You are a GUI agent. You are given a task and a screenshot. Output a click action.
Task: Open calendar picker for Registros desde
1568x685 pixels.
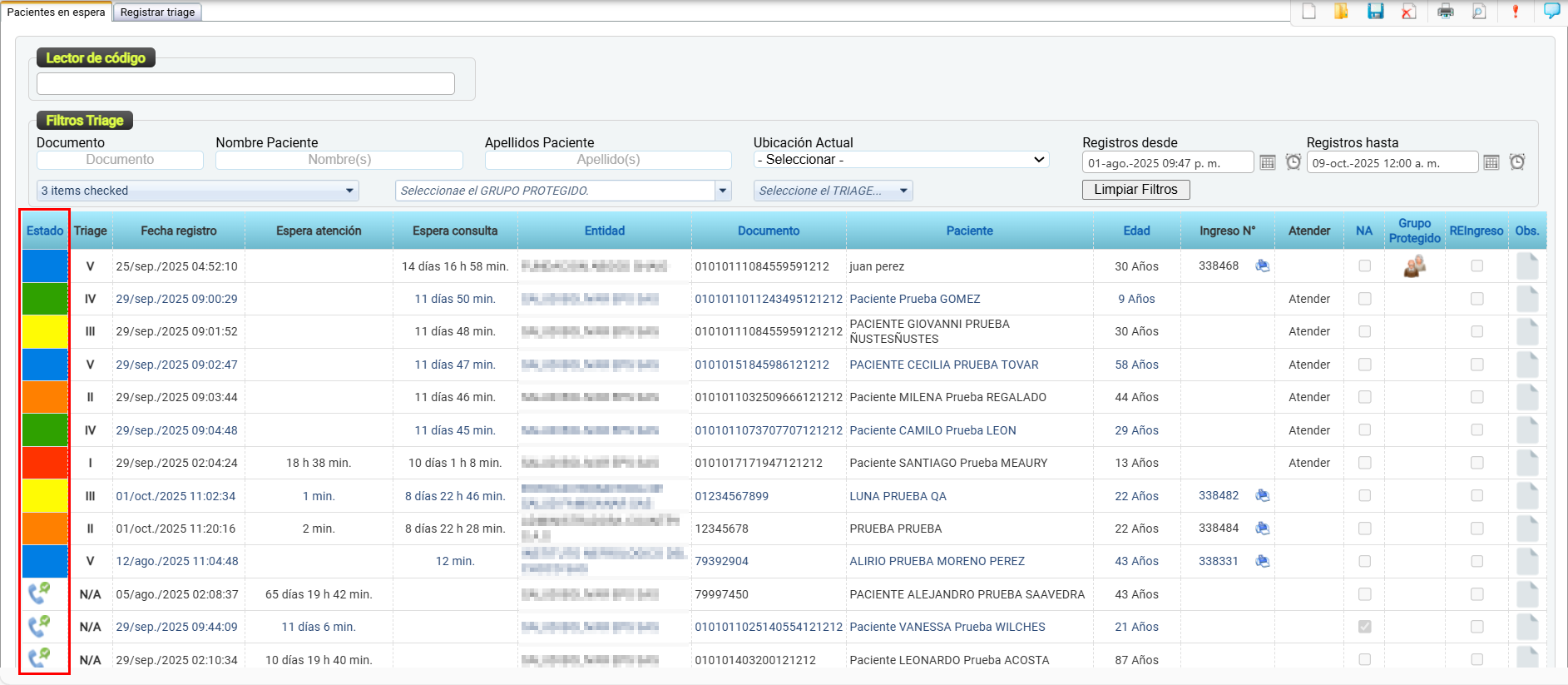tap(1267, 162)
